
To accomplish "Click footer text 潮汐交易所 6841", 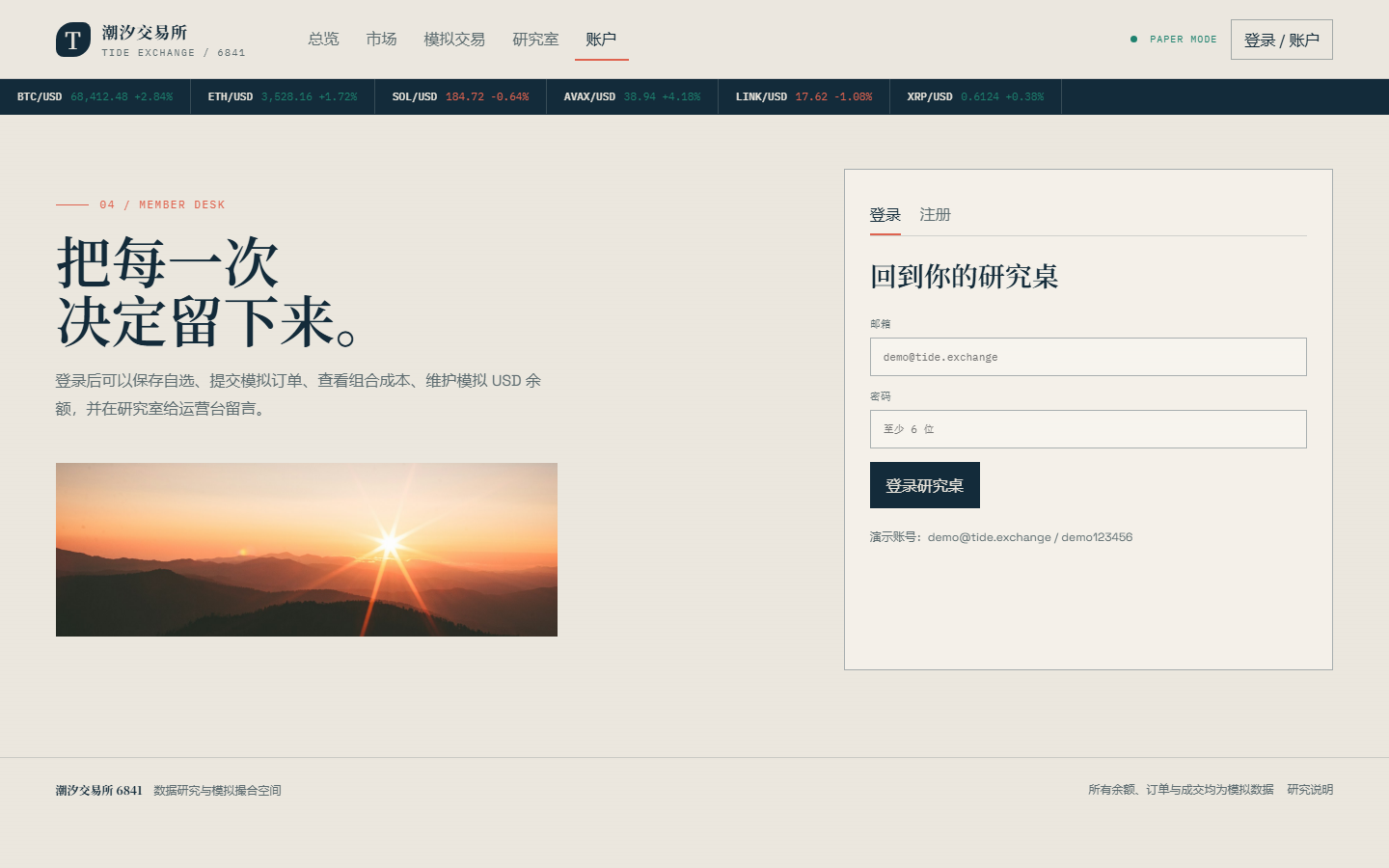I will 98,791.
